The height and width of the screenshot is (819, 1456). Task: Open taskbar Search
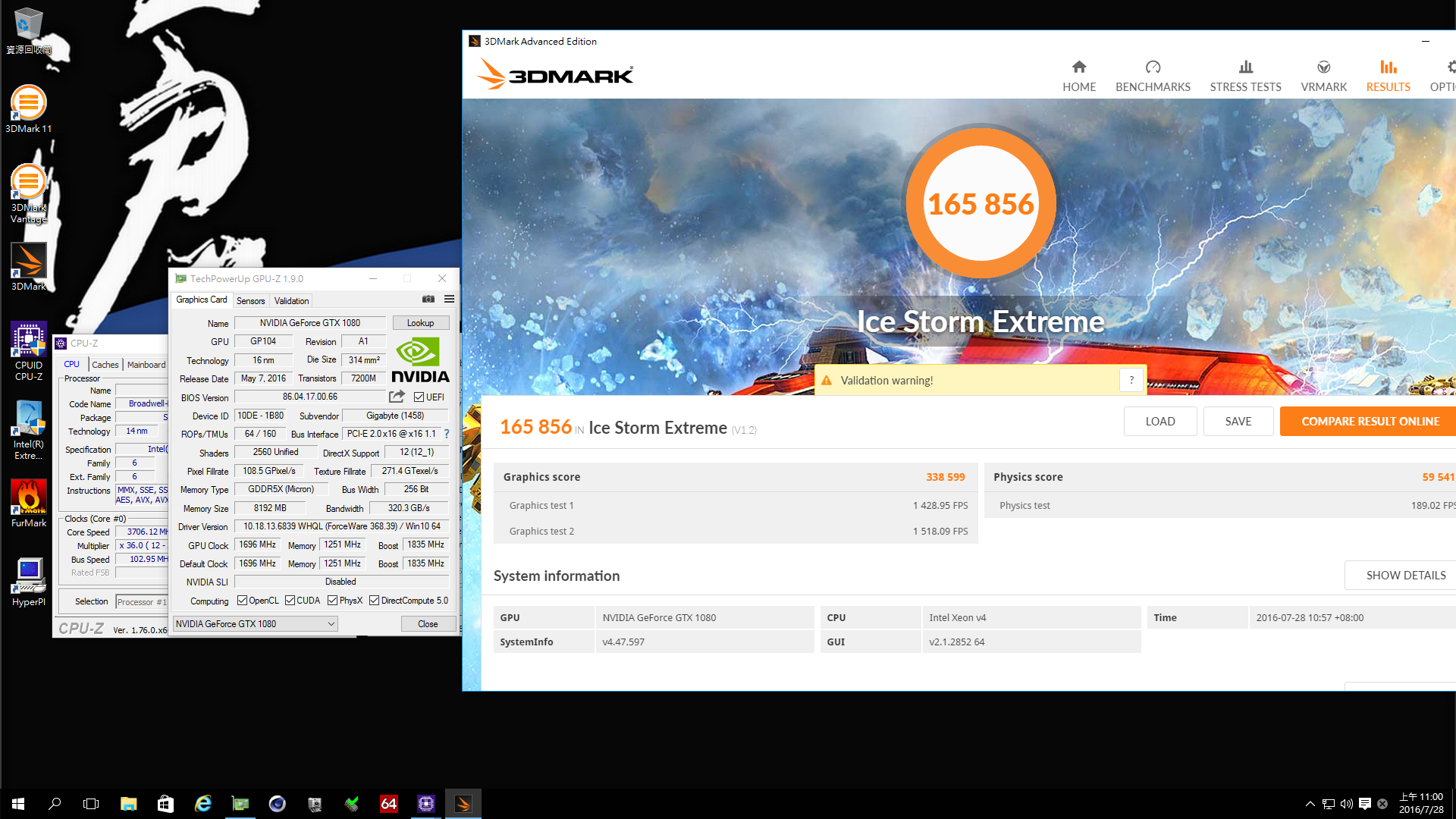(55, 804)
